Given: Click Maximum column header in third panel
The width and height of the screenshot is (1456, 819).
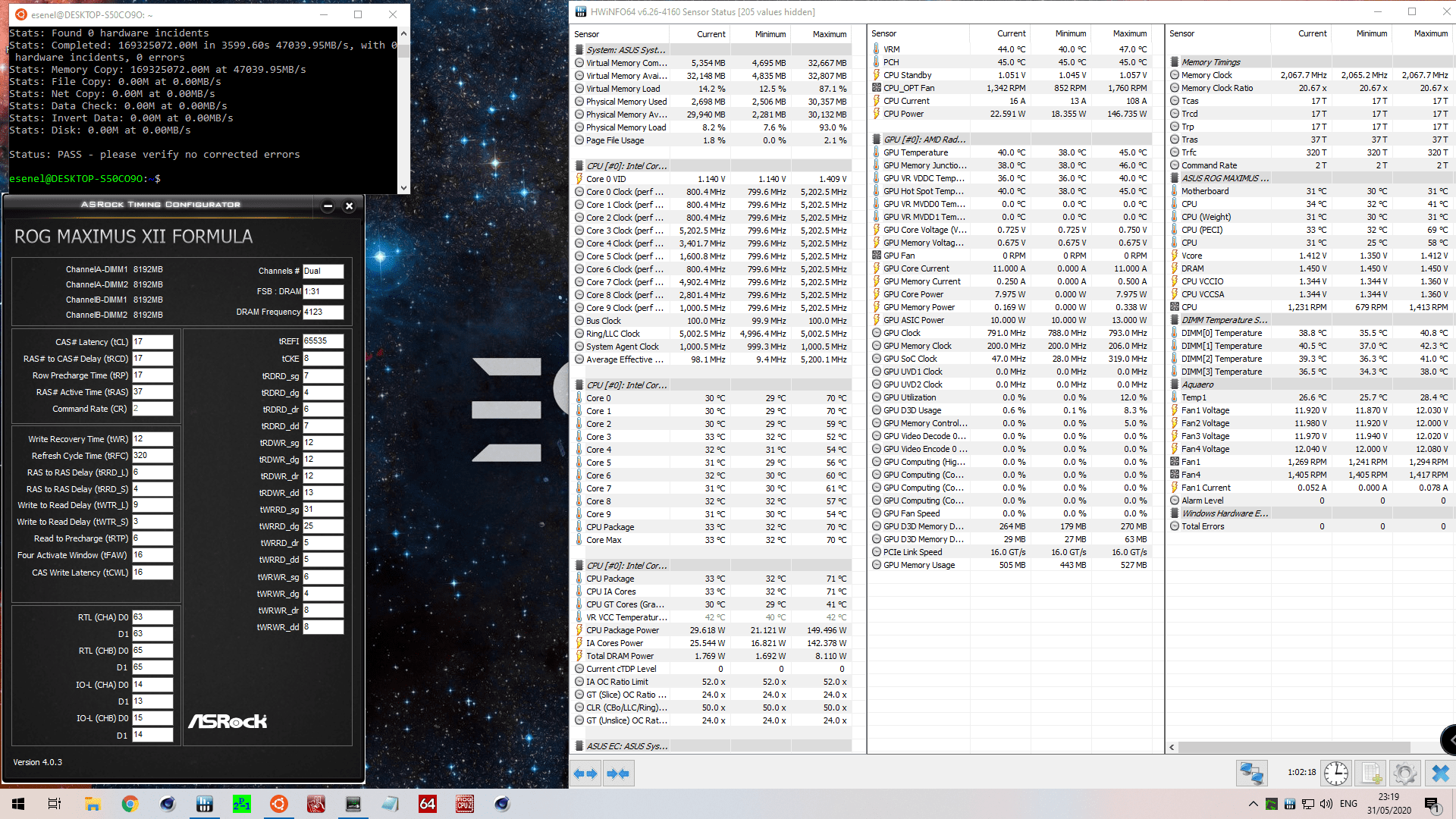Looking at the screenshot, I should (x=1422, y=34).
